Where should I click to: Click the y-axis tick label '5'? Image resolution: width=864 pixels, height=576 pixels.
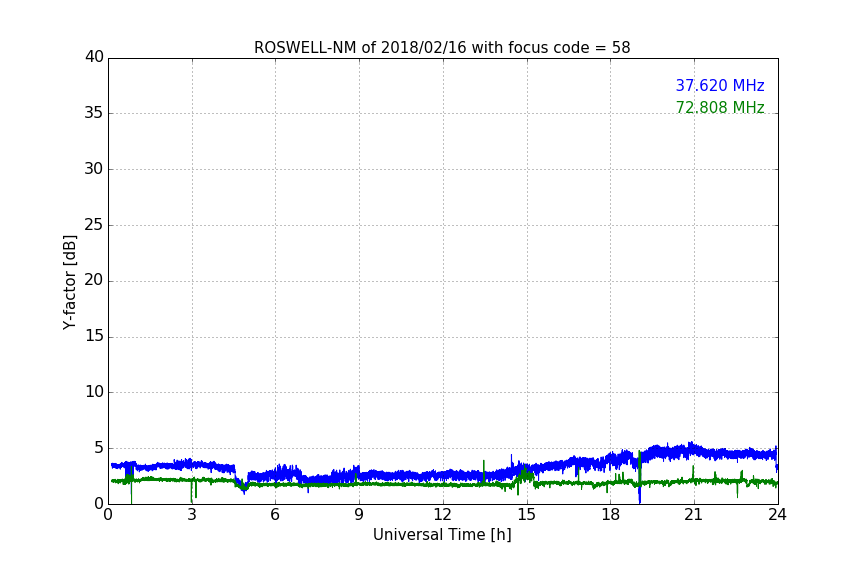[x=99, y=448]
